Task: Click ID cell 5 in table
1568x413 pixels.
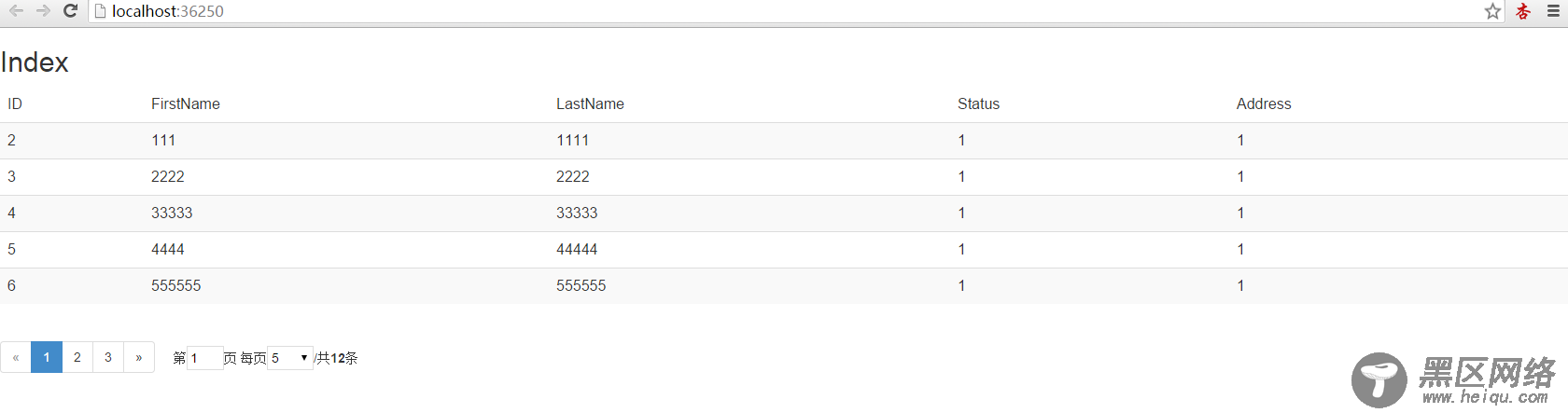Action: click(x=11, y=249)
